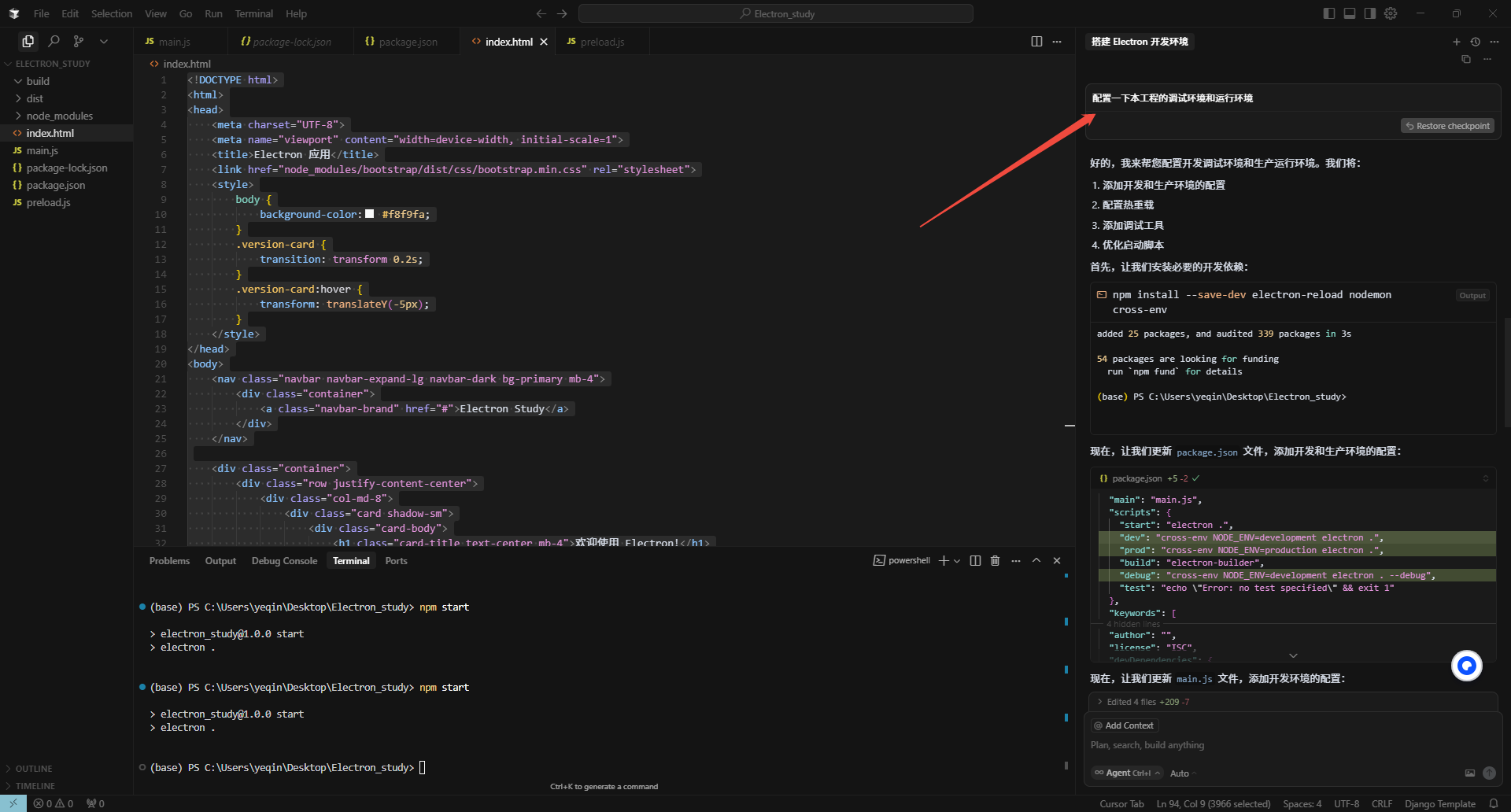Image resolution: width=1511 pixels, height=812 pixels.
Task: Toggle bottom panel visibility
Action: click(1350, 13)
